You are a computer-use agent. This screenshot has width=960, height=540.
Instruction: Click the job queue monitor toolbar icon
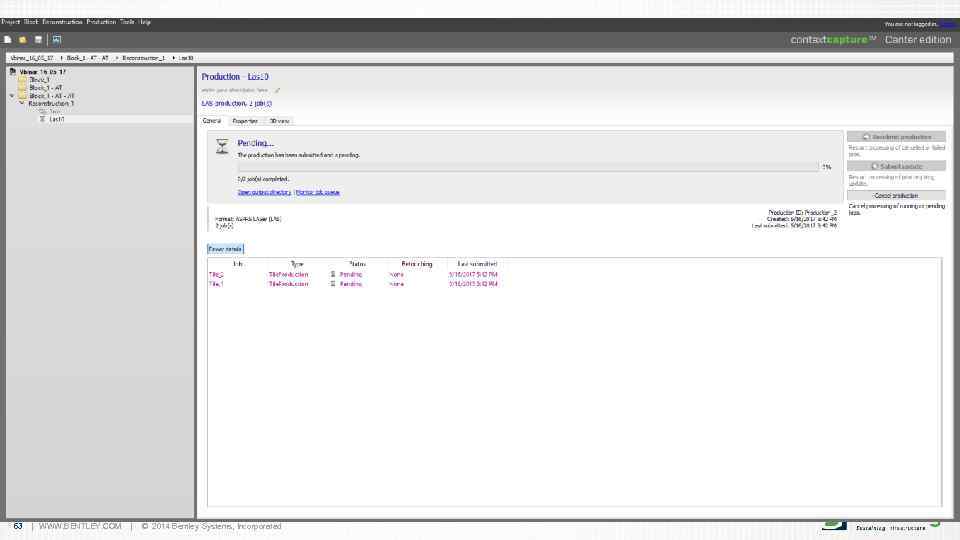tap(56, 40)
